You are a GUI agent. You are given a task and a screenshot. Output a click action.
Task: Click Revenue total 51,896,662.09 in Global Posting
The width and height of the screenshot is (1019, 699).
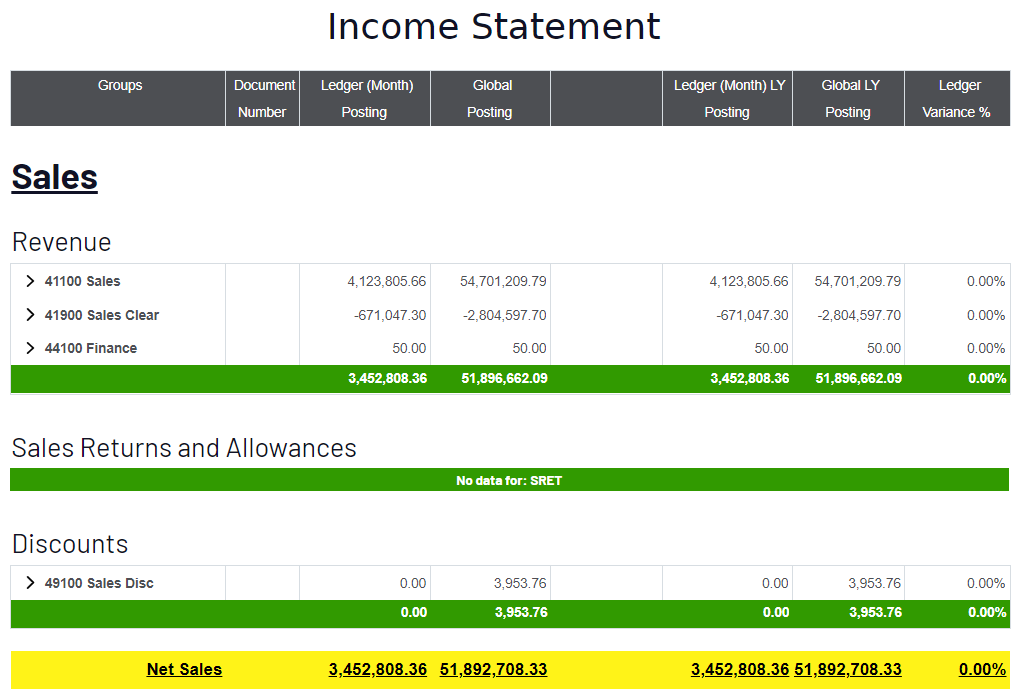coord(504,378)
